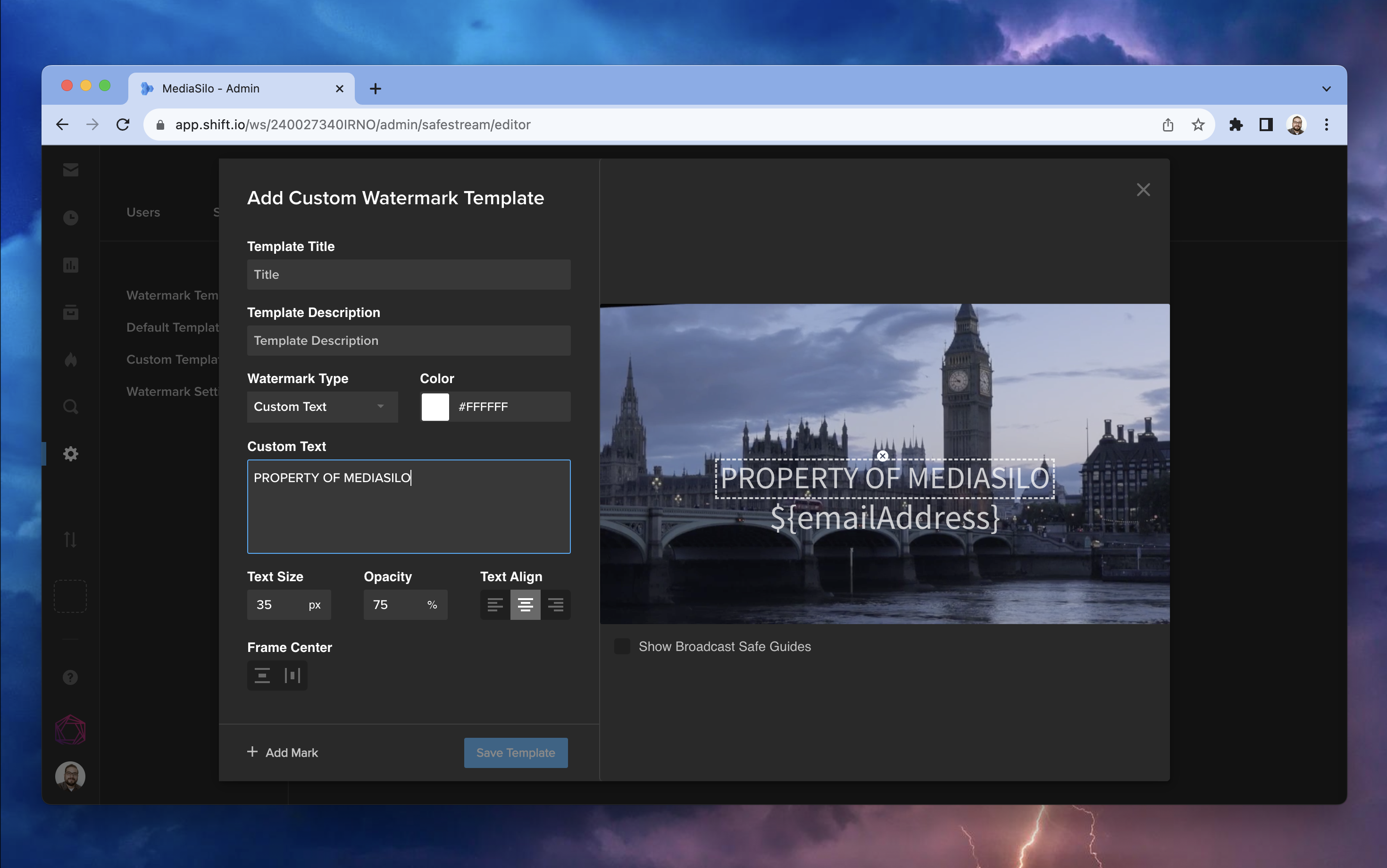Open the archive box sidebar icon
1387x868 pixels.
(x=71, y=312)
